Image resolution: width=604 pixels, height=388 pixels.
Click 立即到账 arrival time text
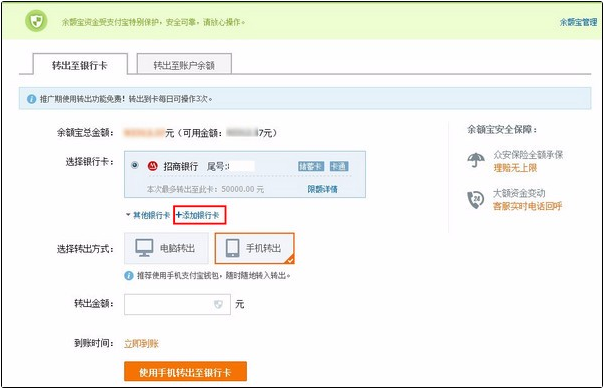pos(141,344)
